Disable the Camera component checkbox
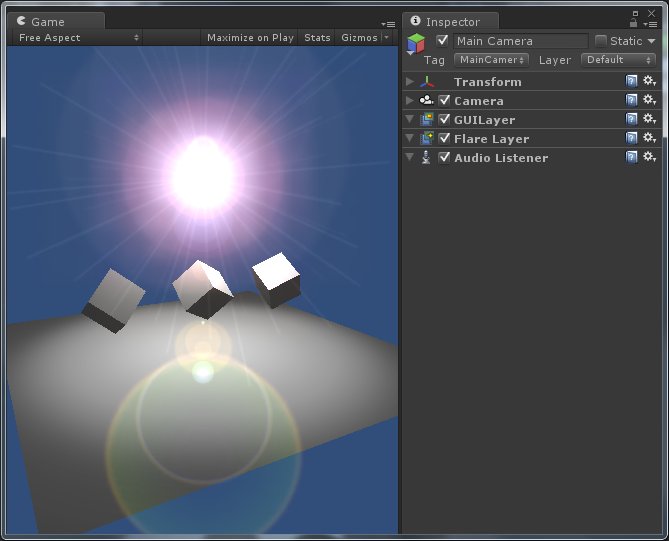The image size is (669, 541). click(444, 100)
